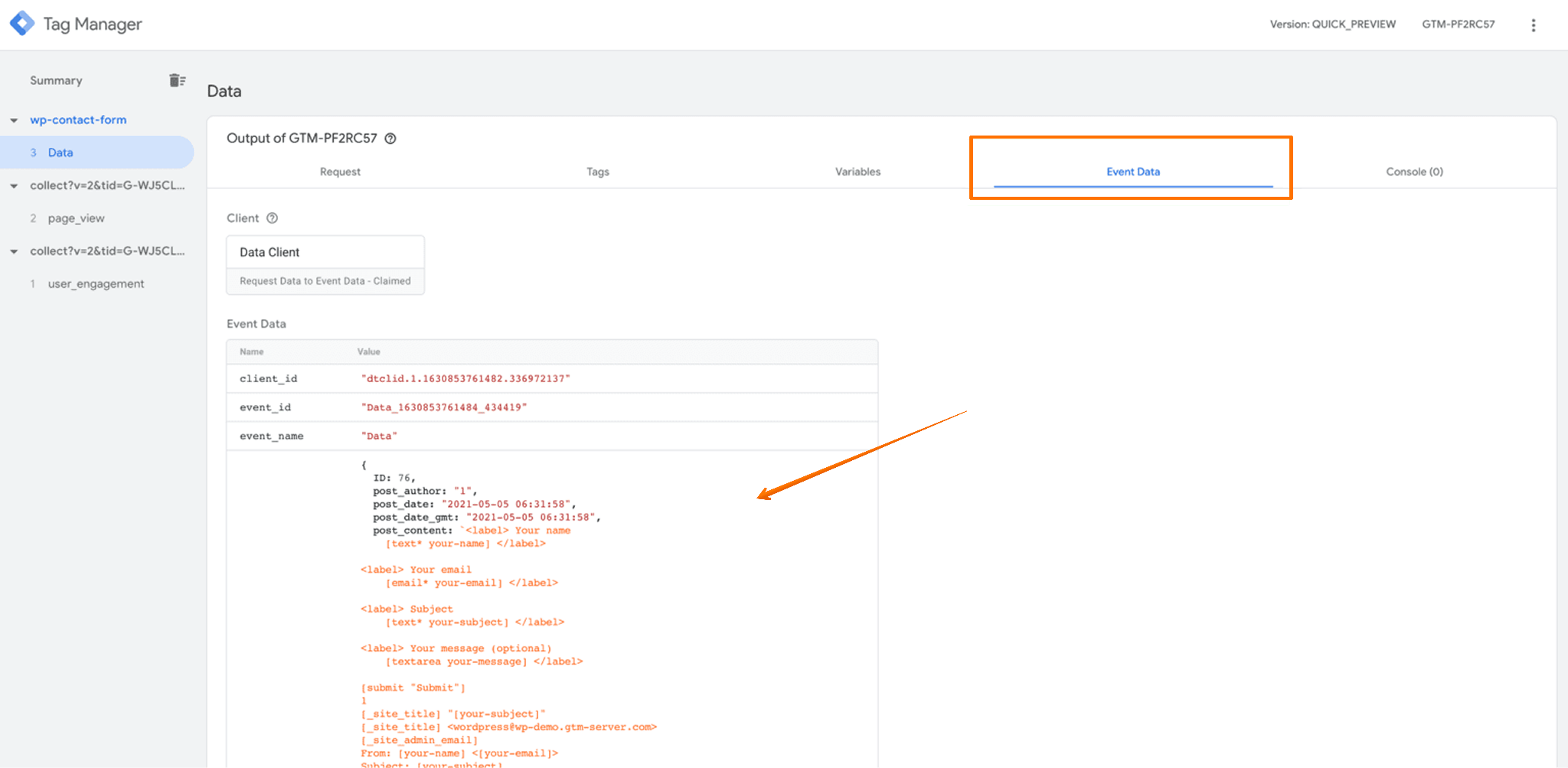Click the client_id row name
This screenshot has height=768, width=1568.
[x=268, y=378]
